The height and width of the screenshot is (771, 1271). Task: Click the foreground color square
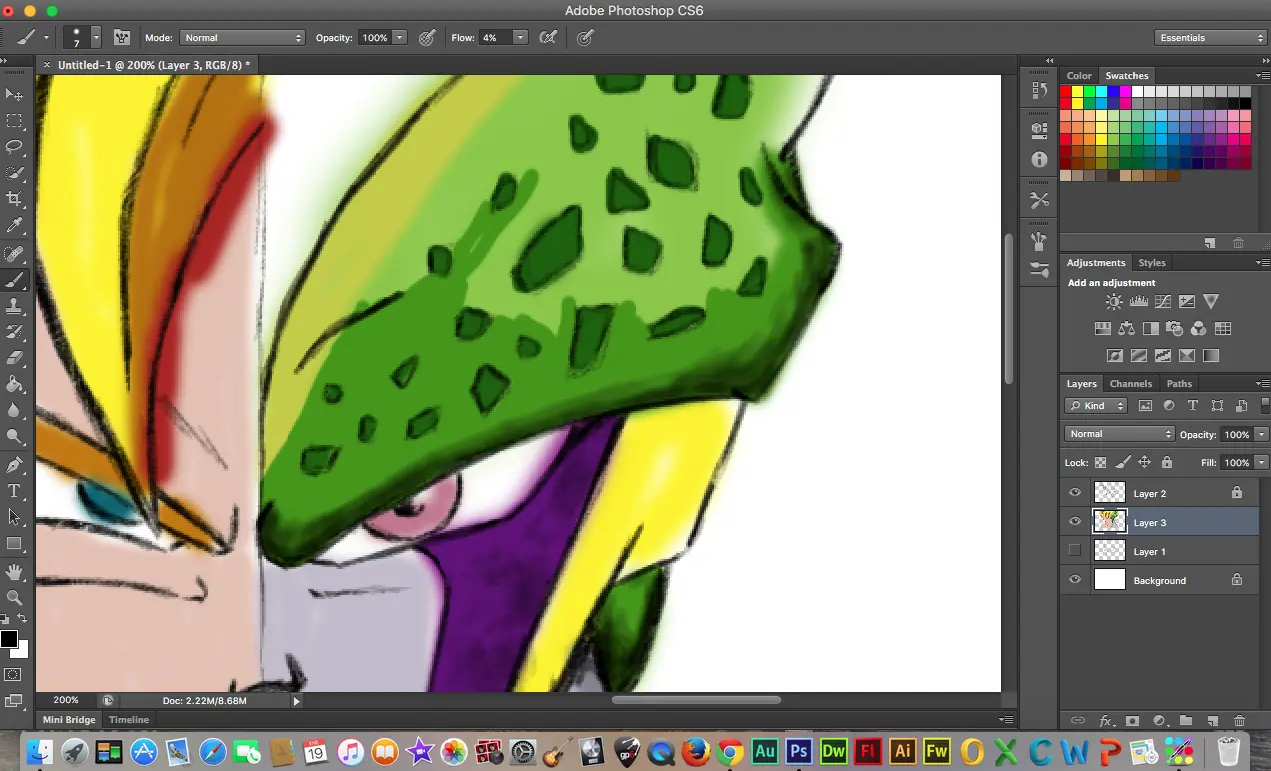pyautogui.click(x=9, y=639)
